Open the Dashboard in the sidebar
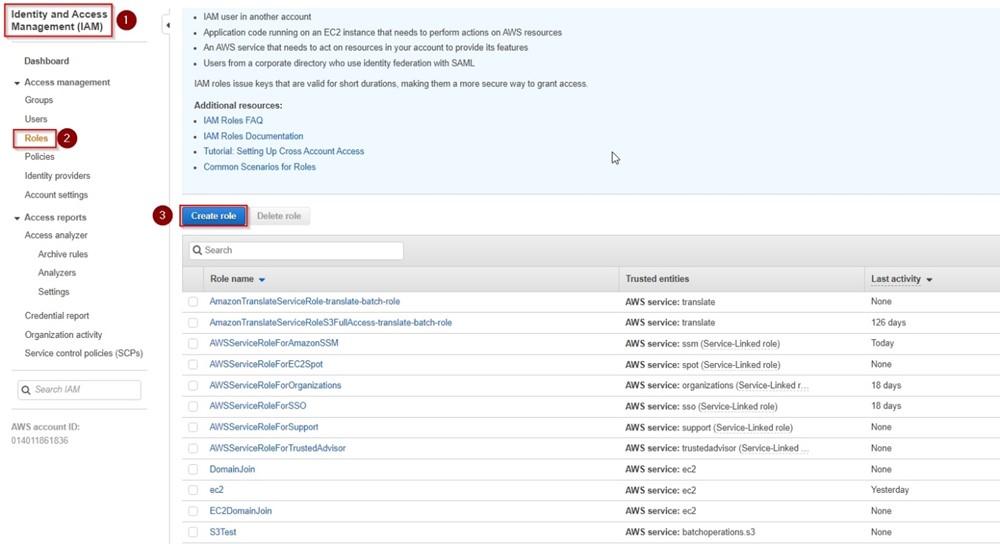1000x544 pixels. [x=47, y=61]
